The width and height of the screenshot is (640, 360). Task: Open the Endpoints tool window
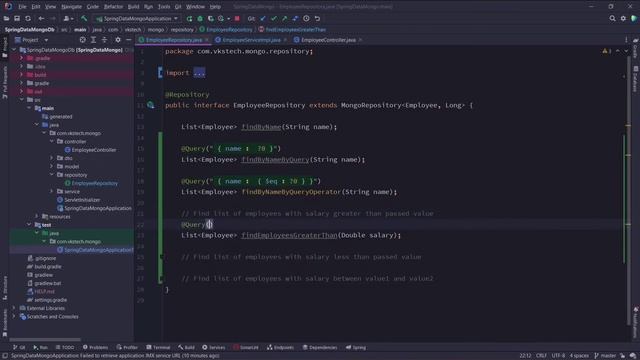point(280,347)
